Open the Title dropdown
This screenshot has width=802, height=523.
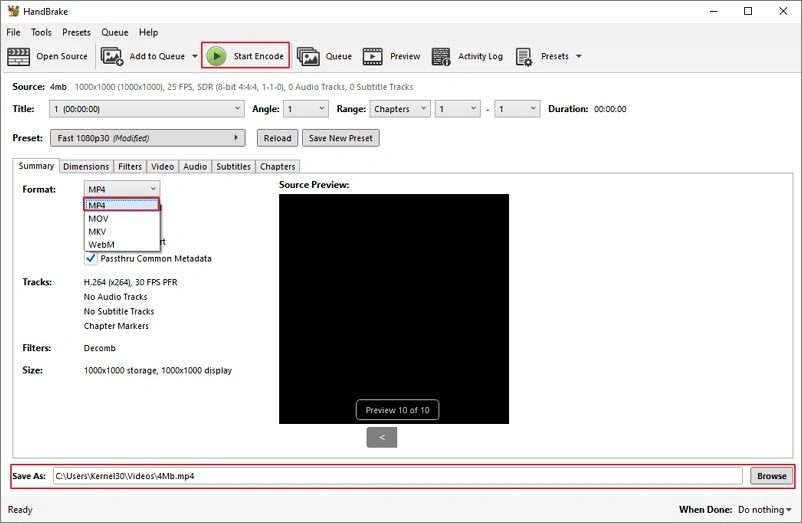pyautogui.click(x=147, y=109)
